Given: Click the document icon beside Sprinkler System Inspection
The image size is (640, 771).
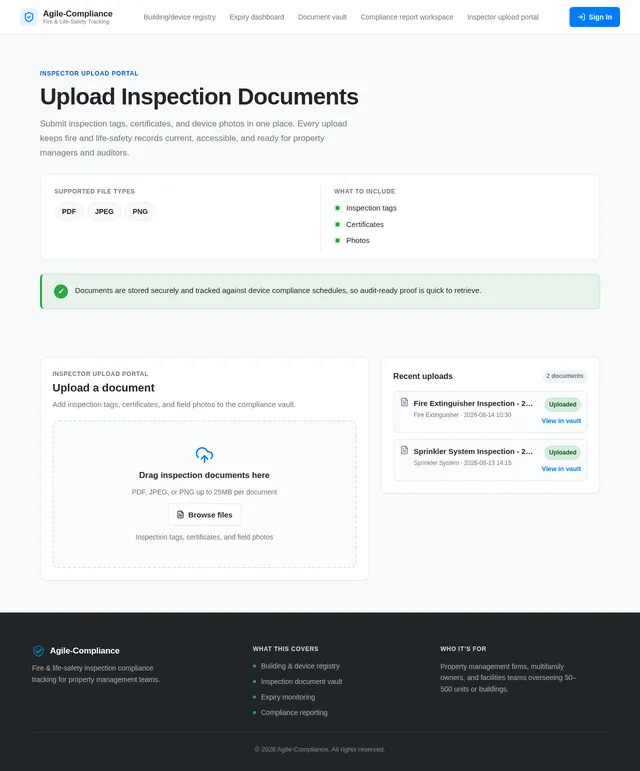Looking at the screenshot, I should [404, 450].
